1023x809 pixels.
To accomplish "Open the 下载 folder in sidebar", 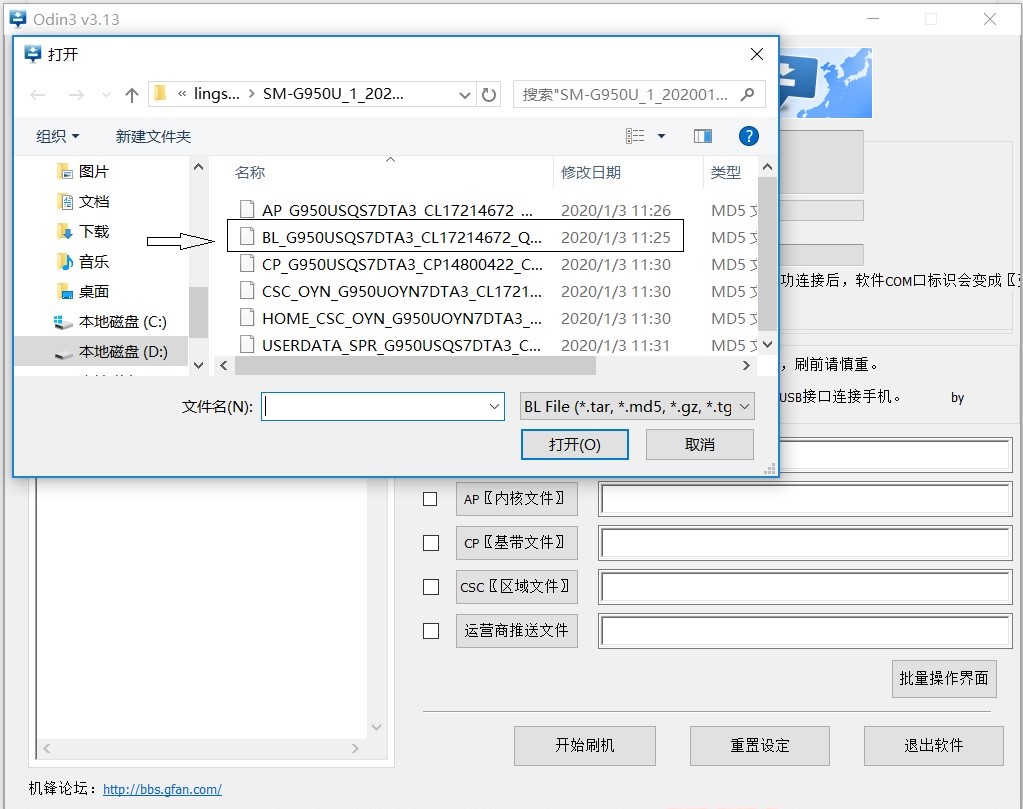I will (x=83, y=232).
